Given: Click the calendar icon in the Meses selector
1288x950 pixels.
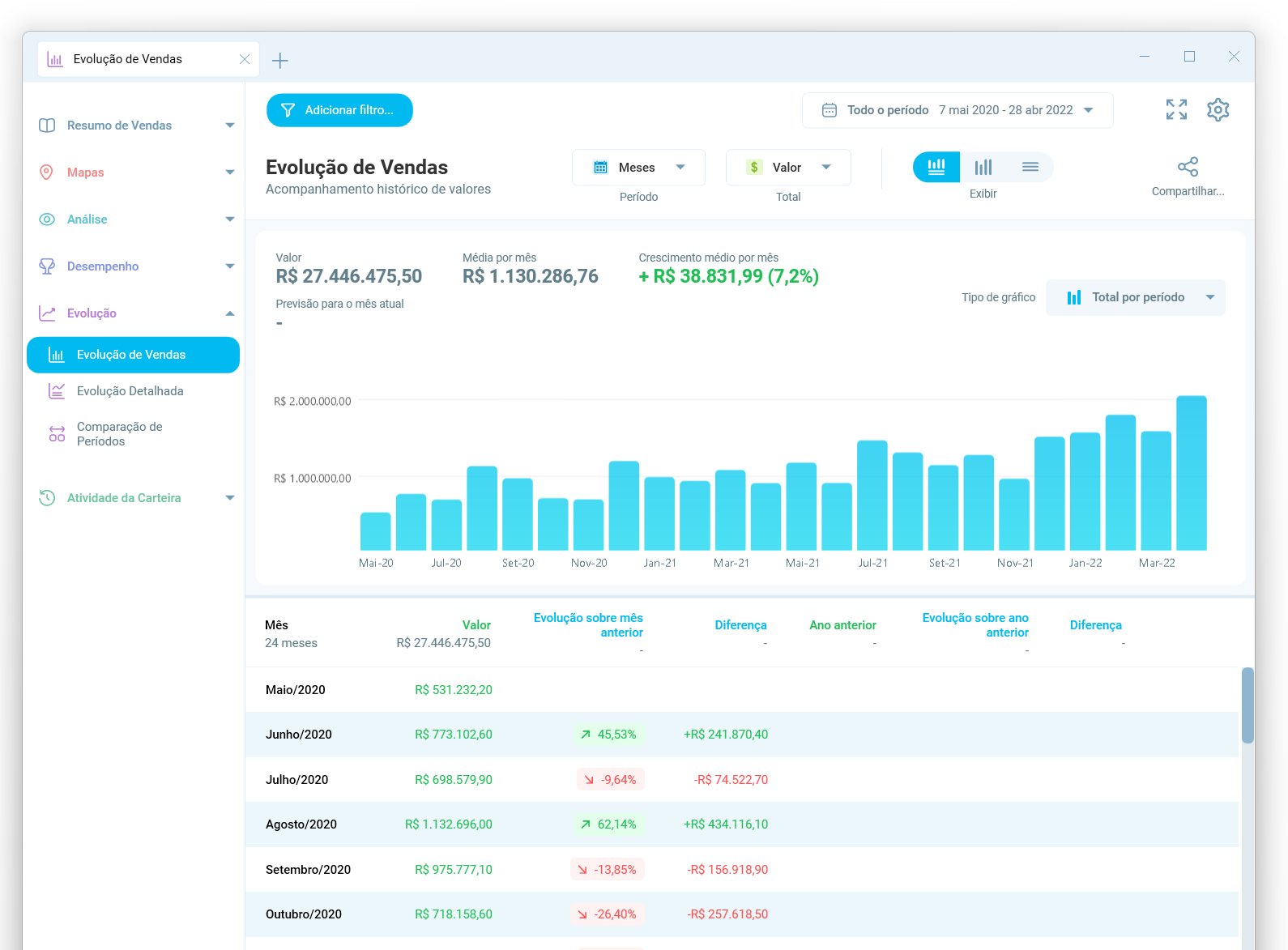Looking at the screenshot, I should click(601, 168).
